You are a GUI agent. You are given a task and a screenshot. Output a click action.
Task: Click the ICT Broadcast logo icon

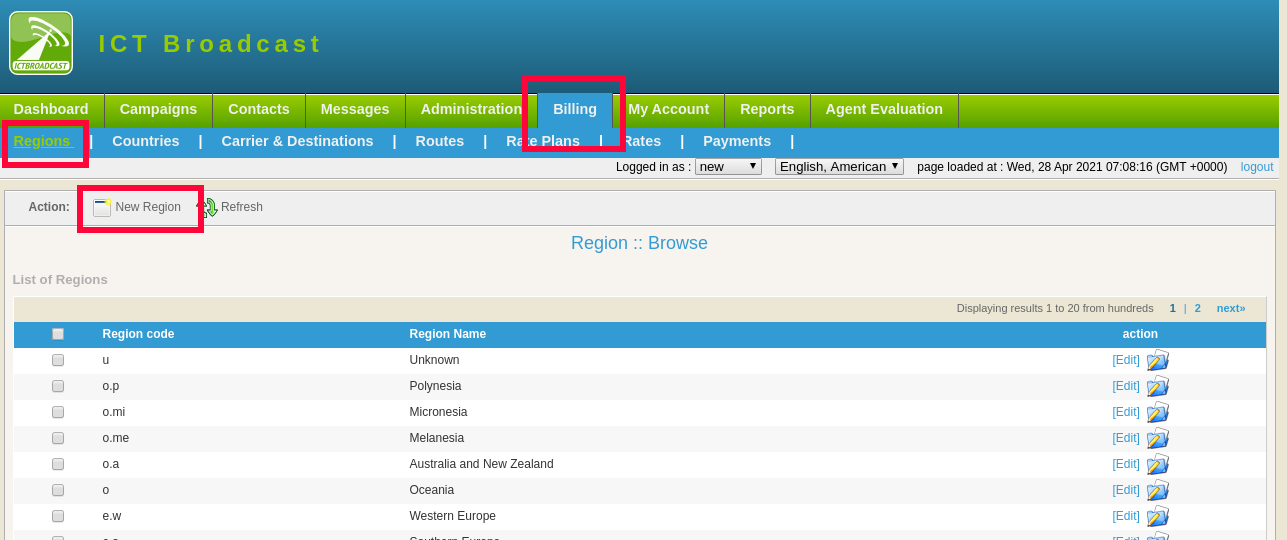(x=41, y=42)
